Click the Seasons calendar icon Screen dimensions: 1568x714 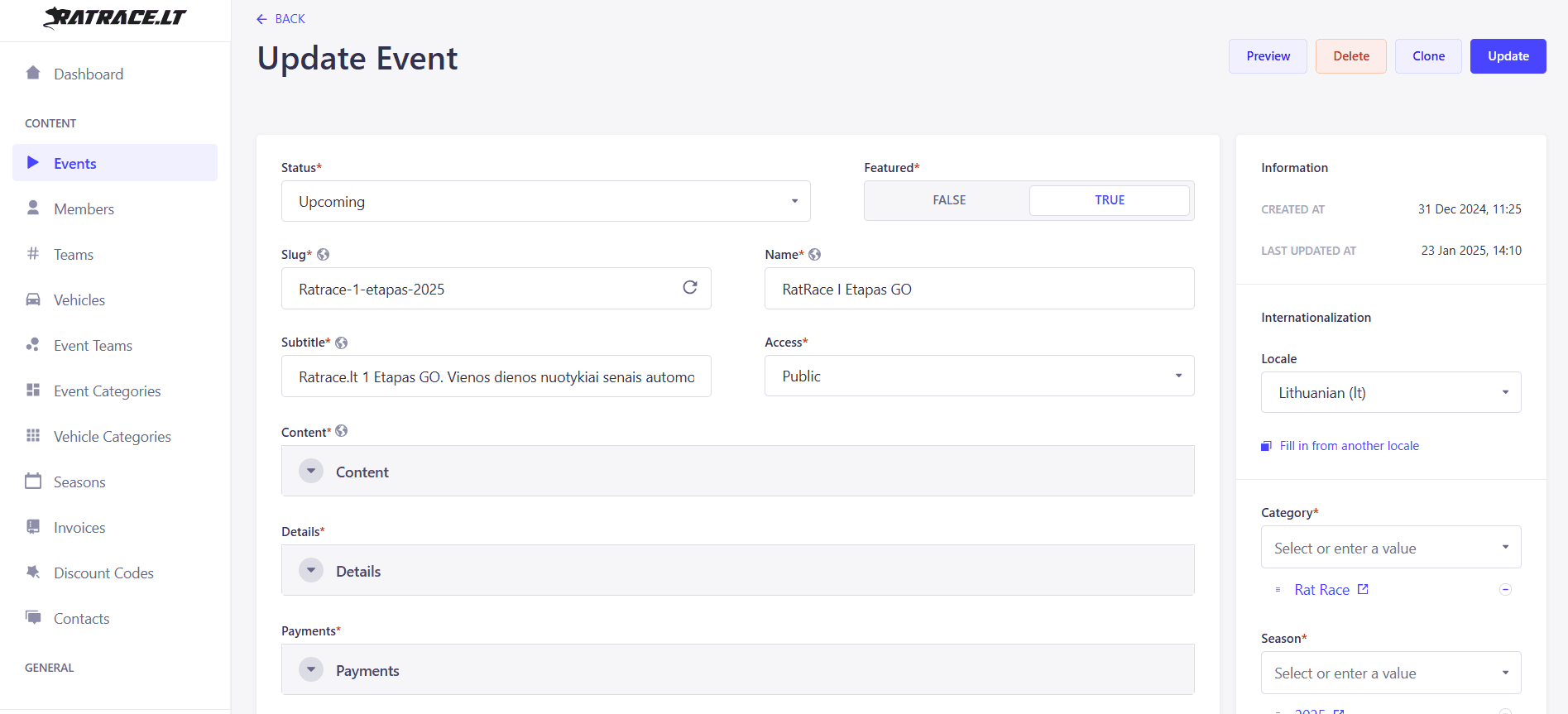[33, 481]
